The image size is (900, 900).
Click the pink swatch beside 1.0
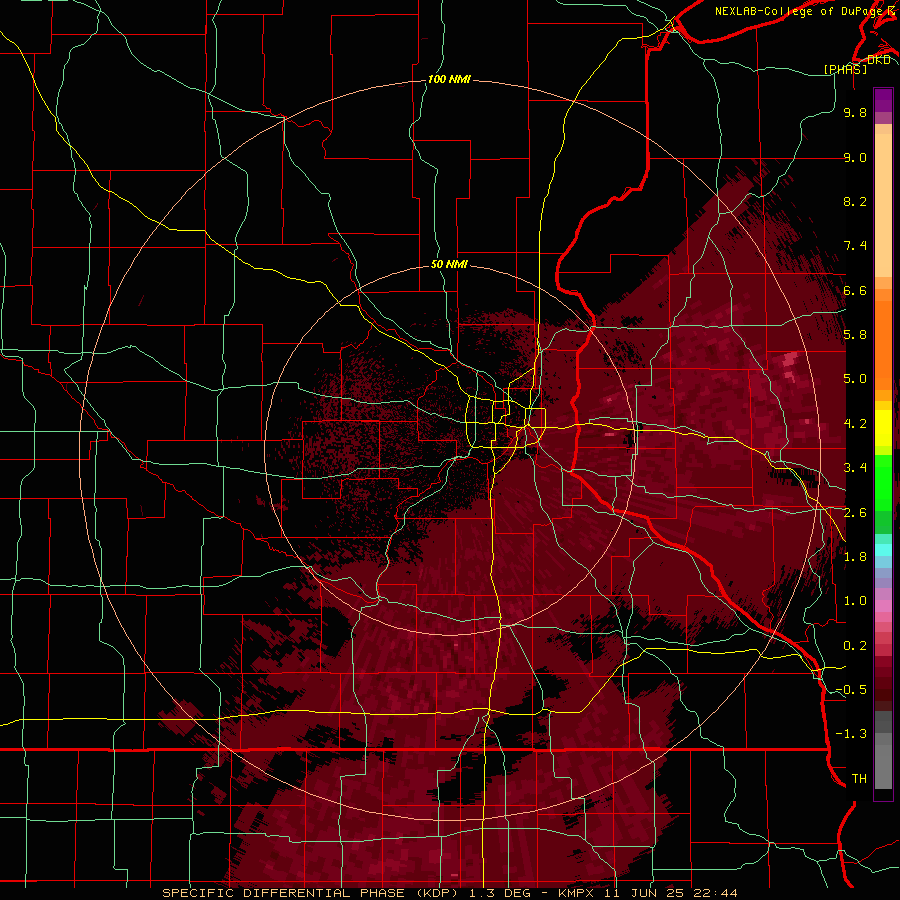click(883, 606)
